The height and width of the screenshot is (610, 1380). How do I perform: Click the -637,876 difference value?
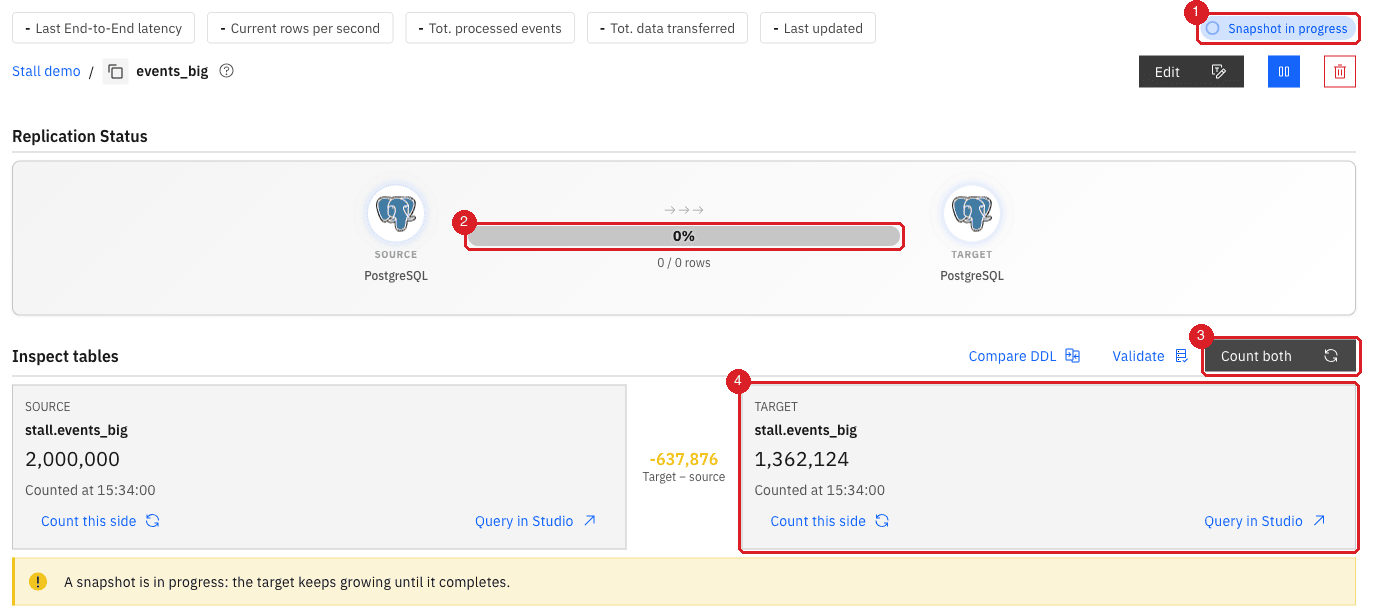click(684, 459)
